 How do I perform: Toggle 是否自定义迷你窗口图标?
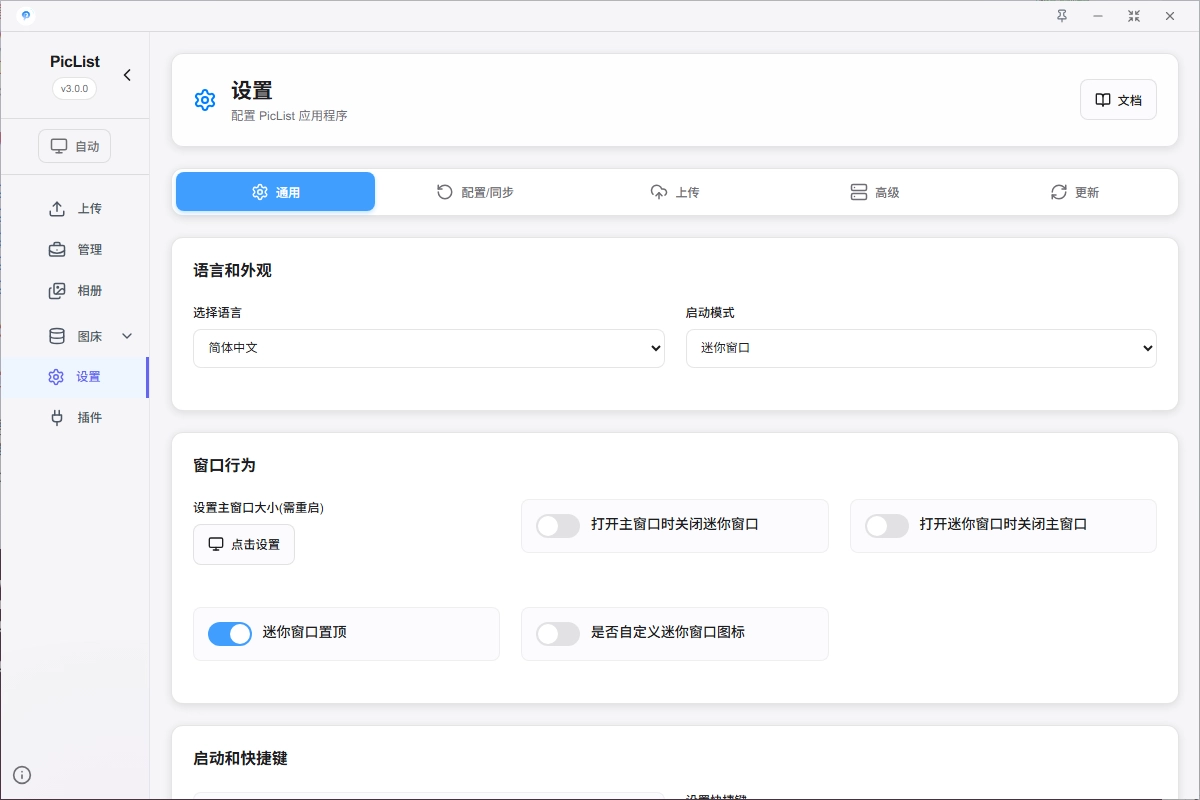coord(558,634)
